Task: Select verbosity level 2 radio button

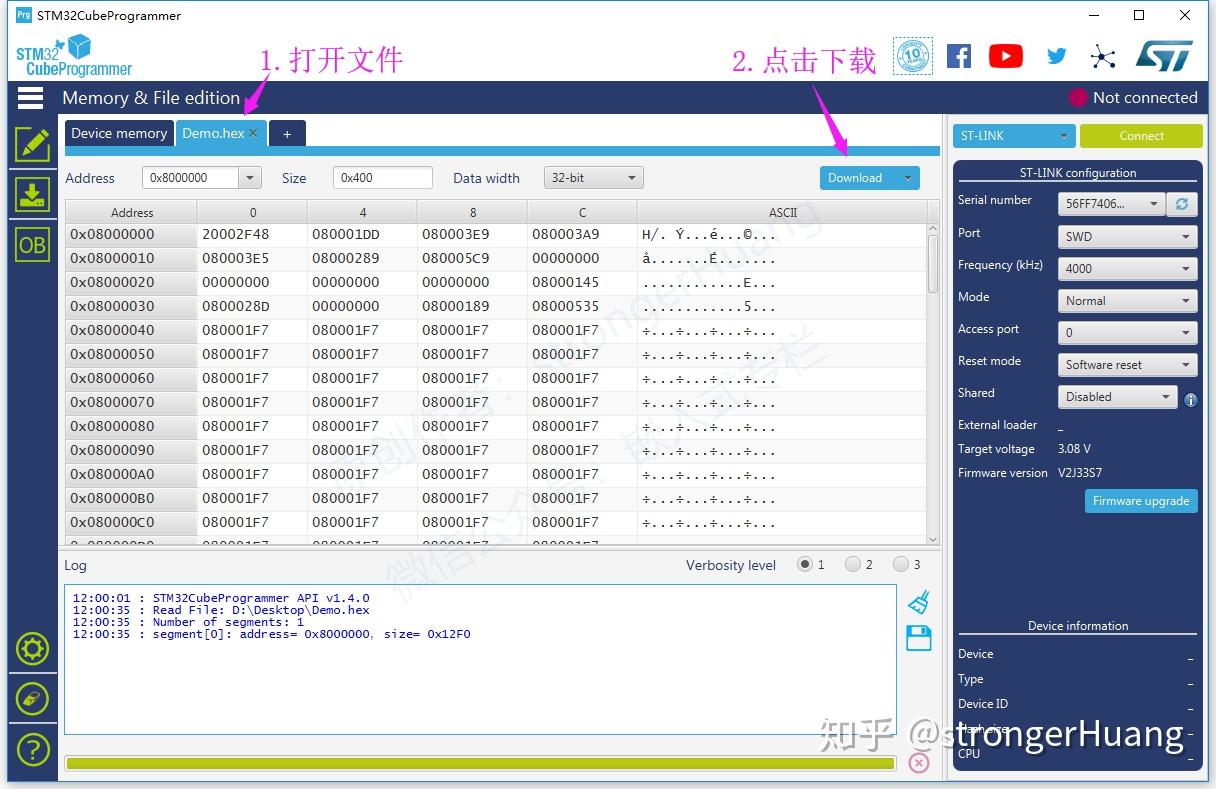Action: click(853, 564)
